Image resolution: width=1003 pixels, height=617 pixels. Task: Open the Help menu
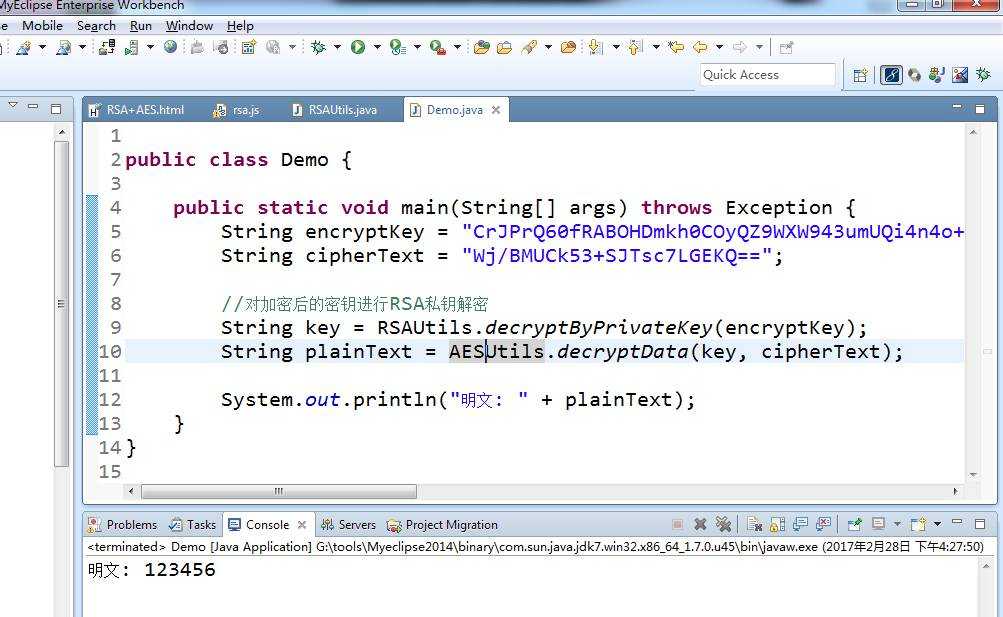[241, 26]
